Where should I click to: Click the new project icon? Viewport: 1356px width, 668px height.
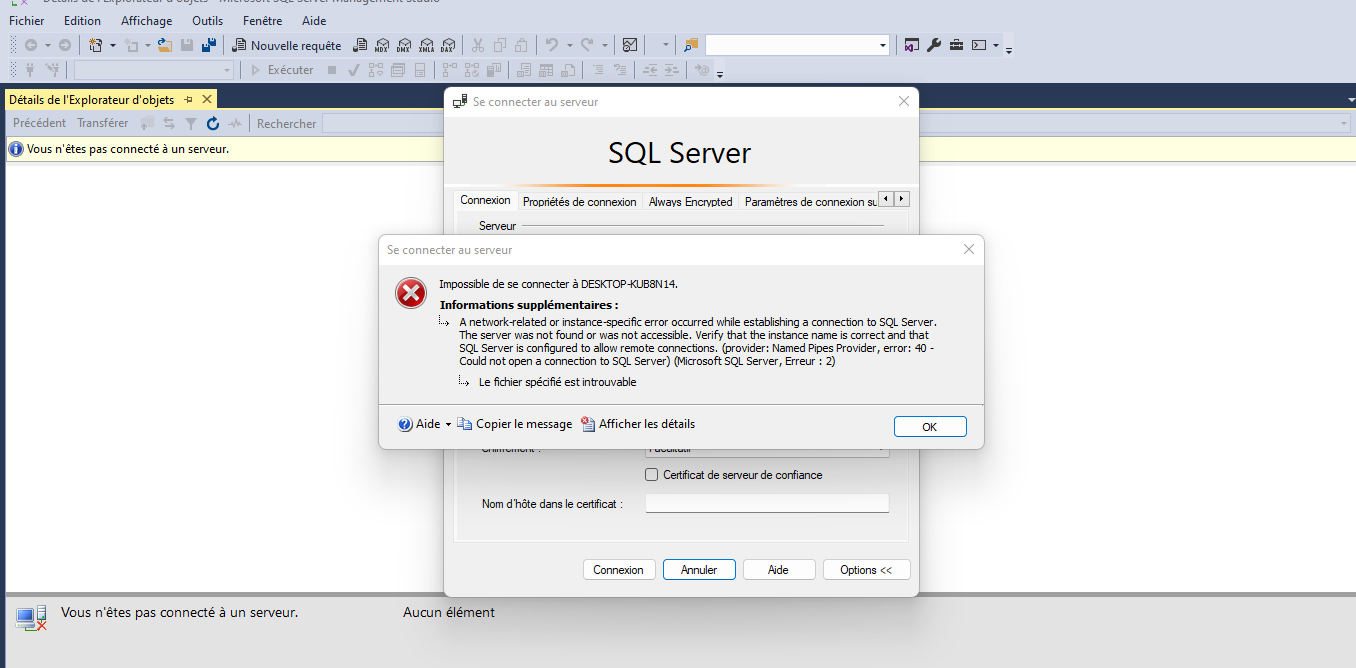tap(96, 45)
